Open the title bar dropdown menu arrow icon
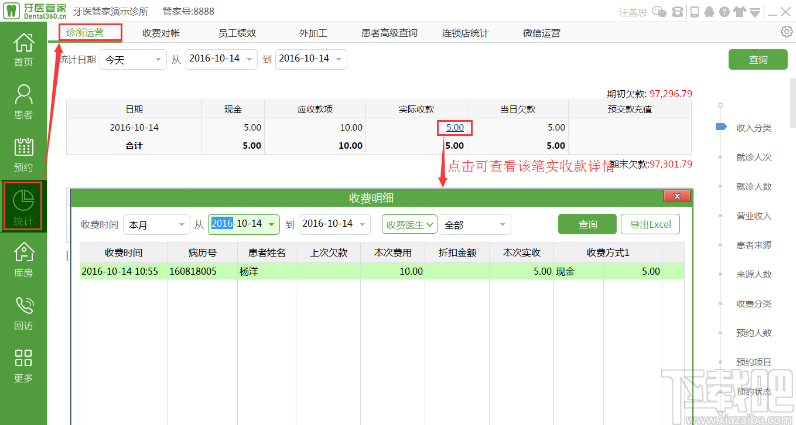The width and height of the screenshot is (796, 425). [x=755, y=12]
